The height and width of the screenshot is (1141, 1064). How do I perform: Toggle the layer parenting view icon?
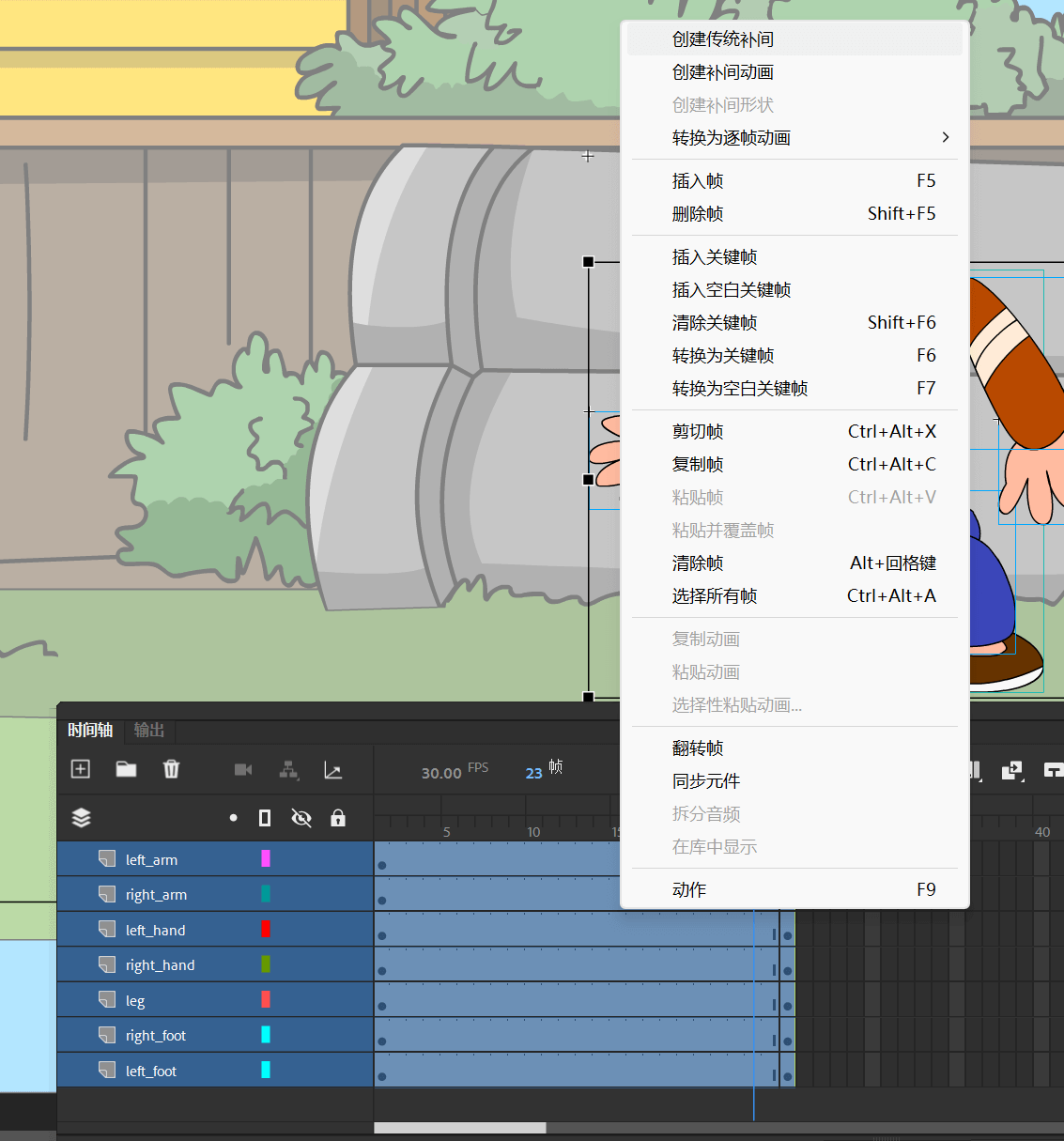pyautogui.click(x=288, y=770)
